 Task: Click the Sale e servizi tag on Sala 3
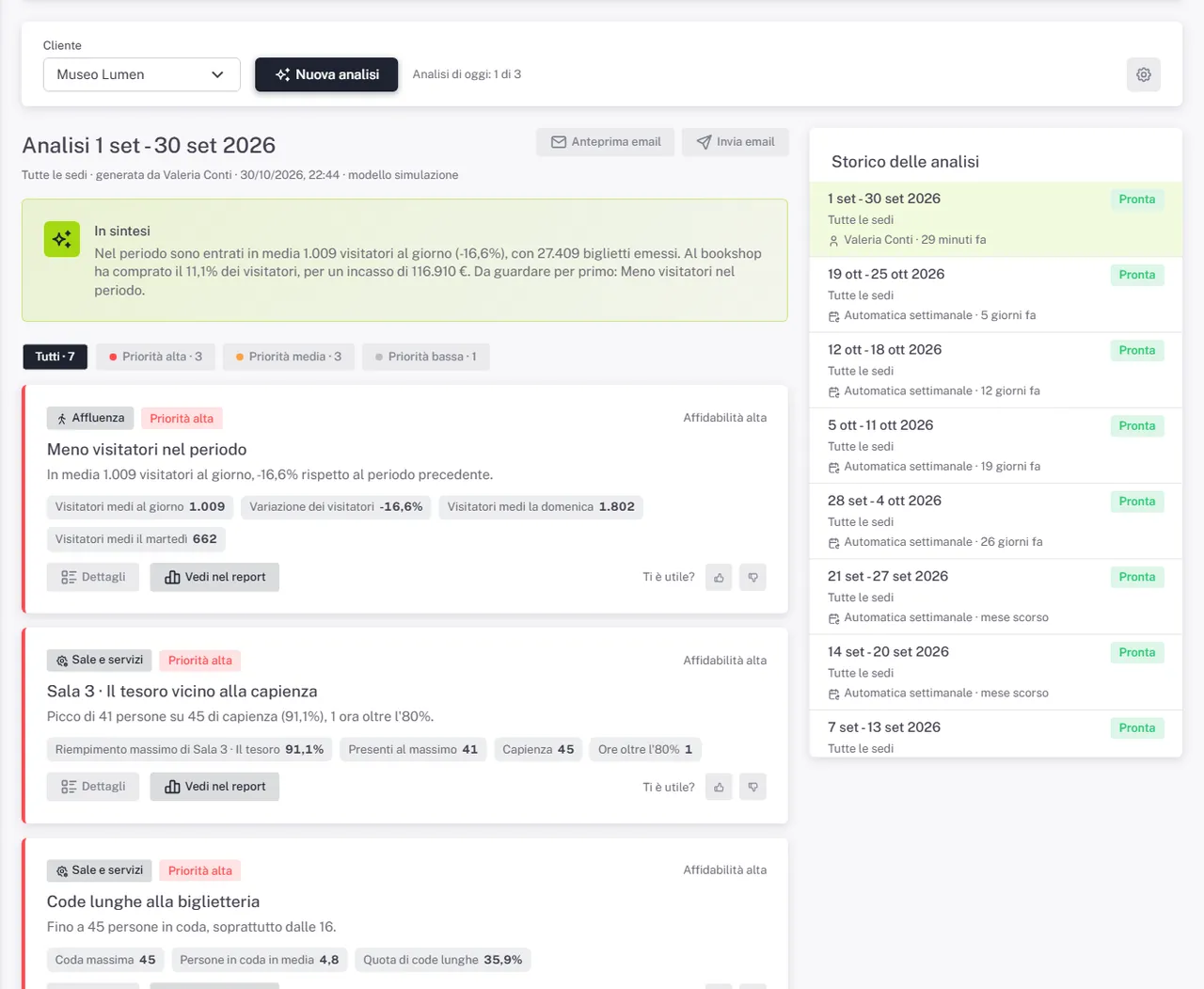click(100, 660)
